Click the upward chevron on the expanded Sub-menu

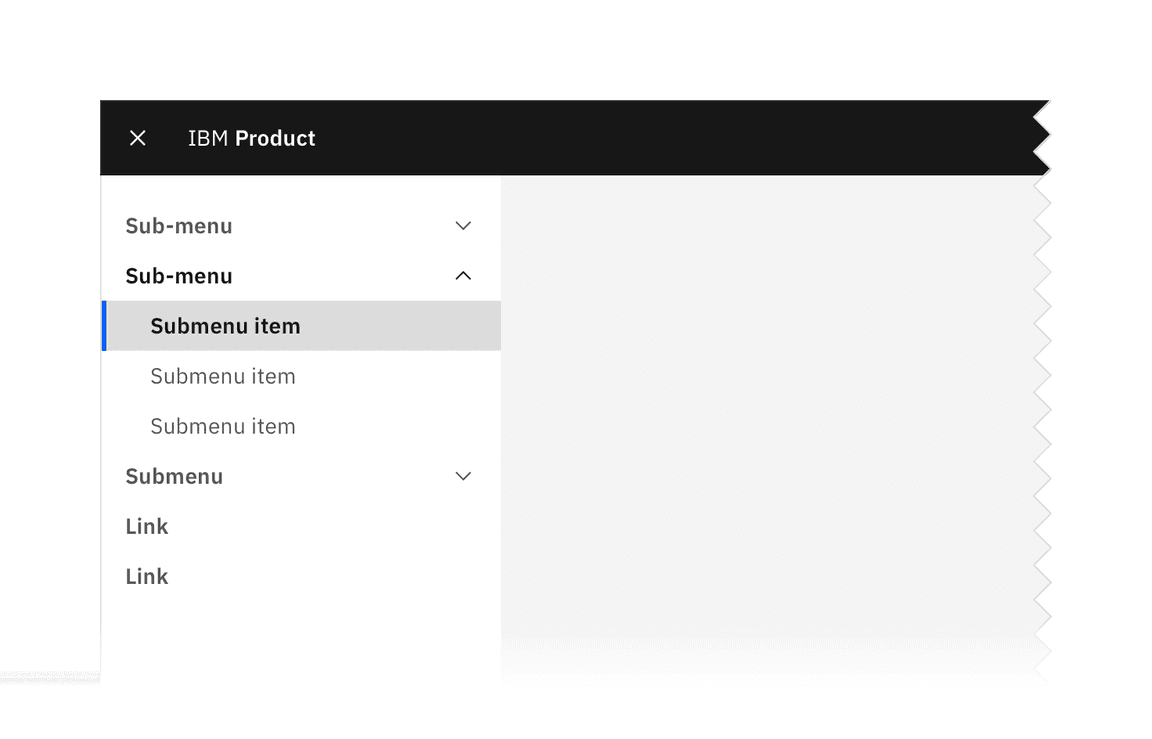(x=462, y=276)
